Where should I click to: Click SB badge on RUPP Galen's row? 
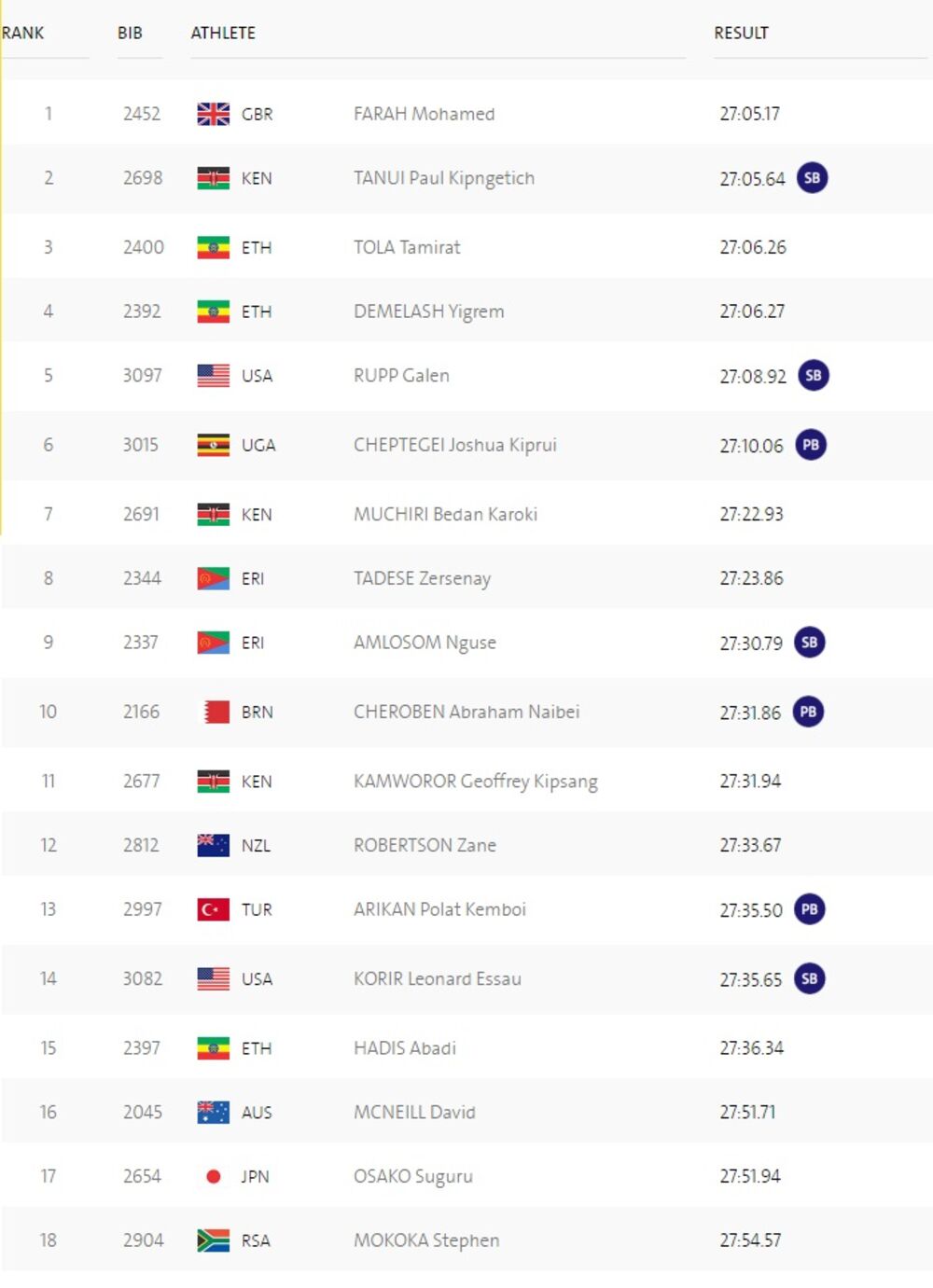pos(813,376)
